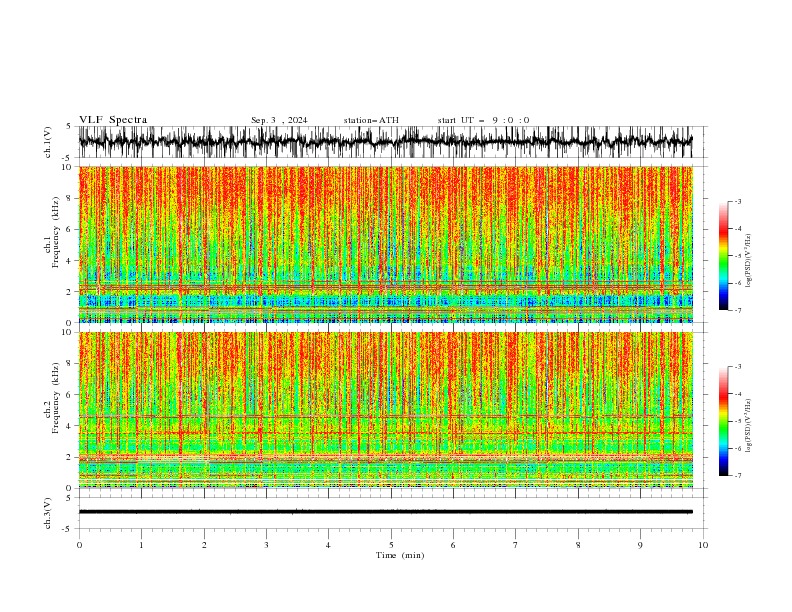The width and height of the screenshot is (792, 612).
Task: Click the -3 label on ch.2 color bar
Action: point(737,367)
